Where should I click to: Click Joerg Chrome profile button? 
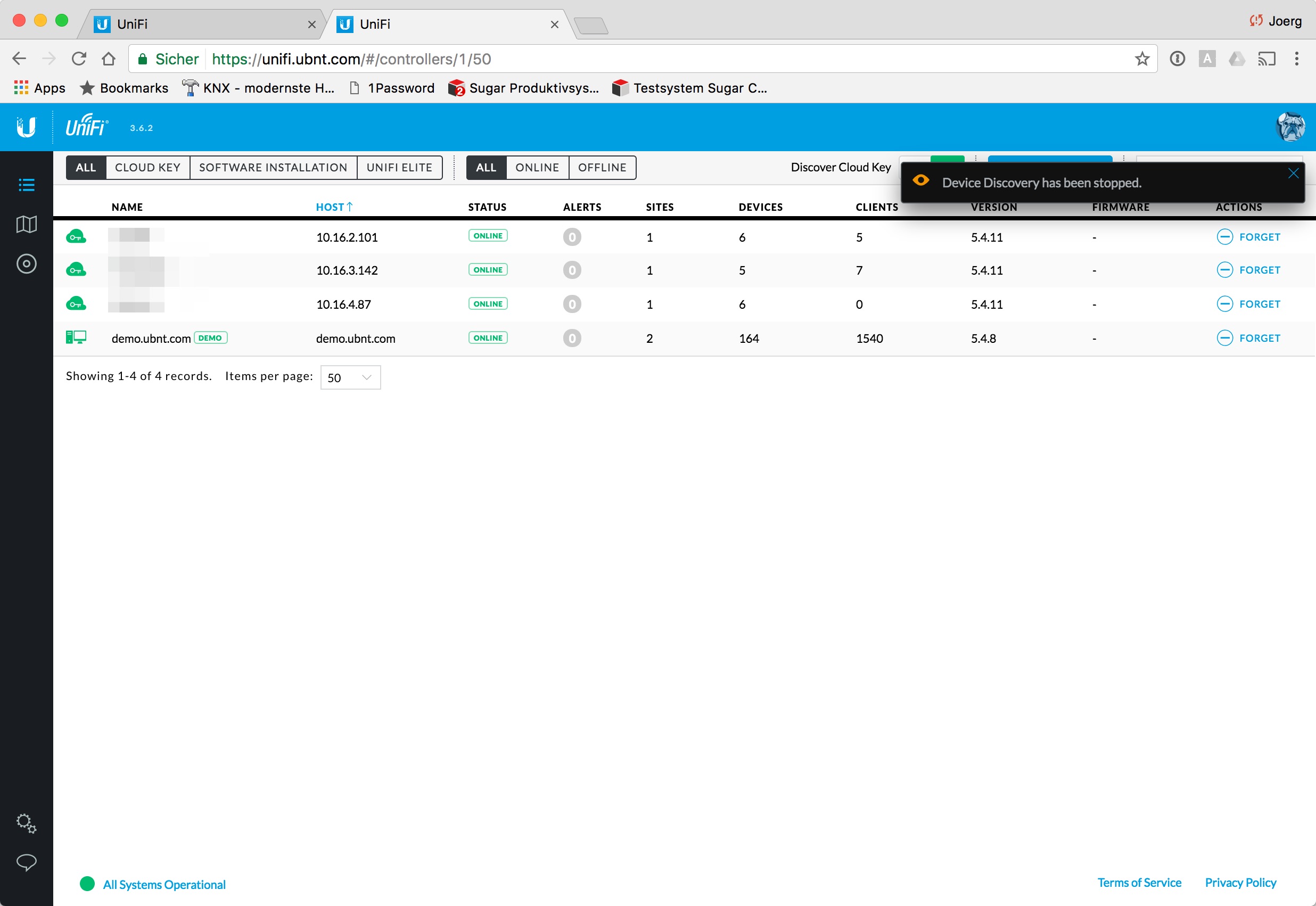coord(1275,21)
